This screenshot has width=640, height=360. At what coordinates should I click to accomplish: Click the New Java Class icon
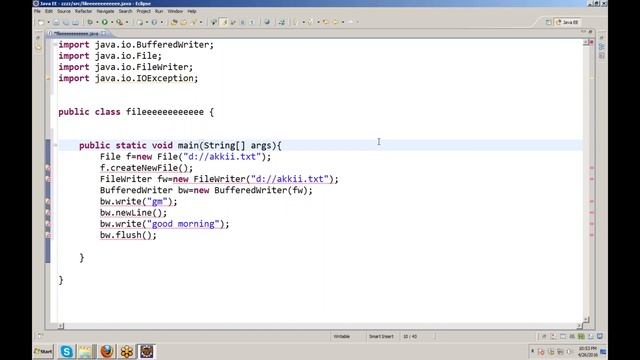point(154,22)
